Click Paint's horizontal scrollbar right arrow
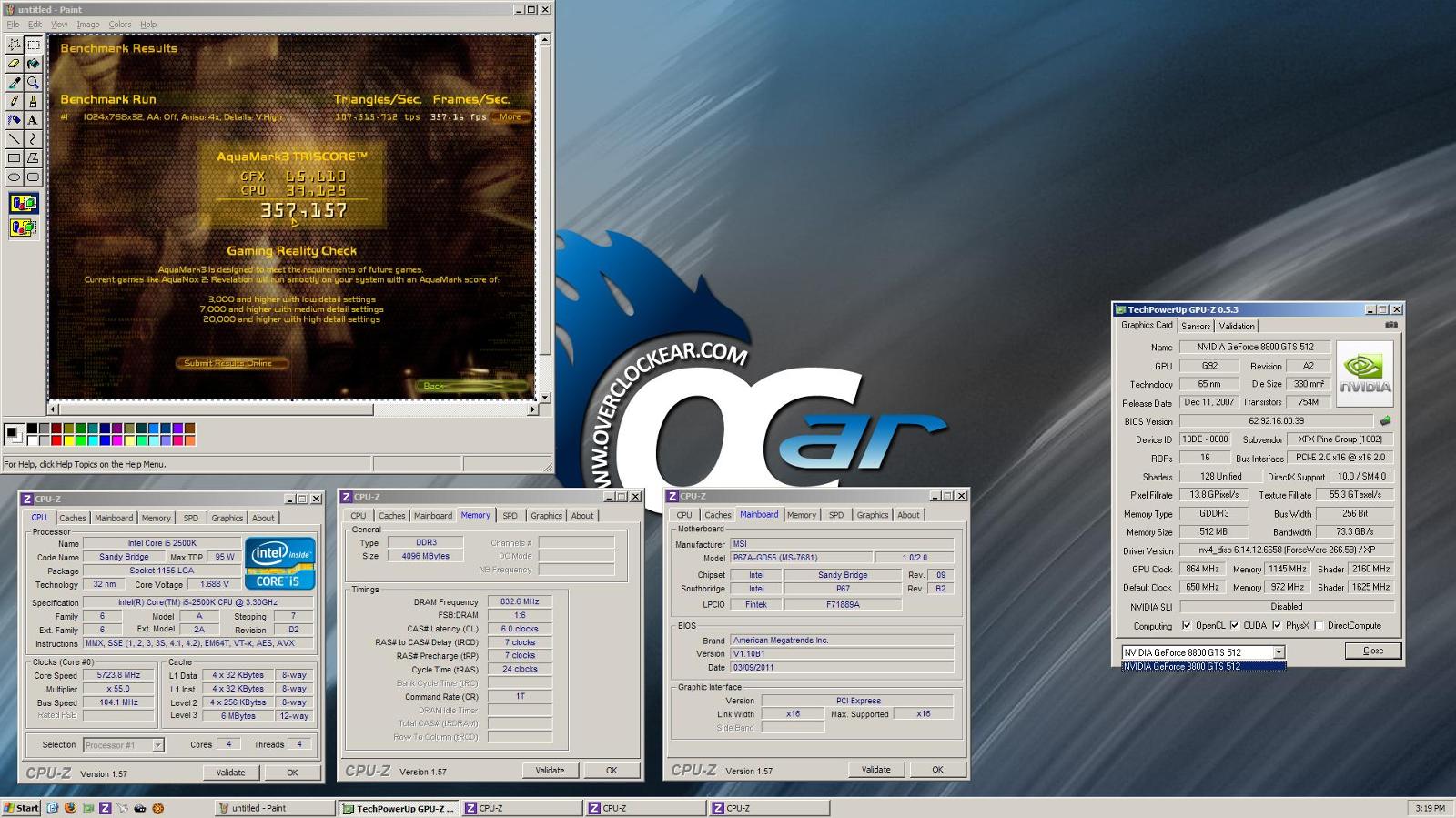 pos(532,409)
